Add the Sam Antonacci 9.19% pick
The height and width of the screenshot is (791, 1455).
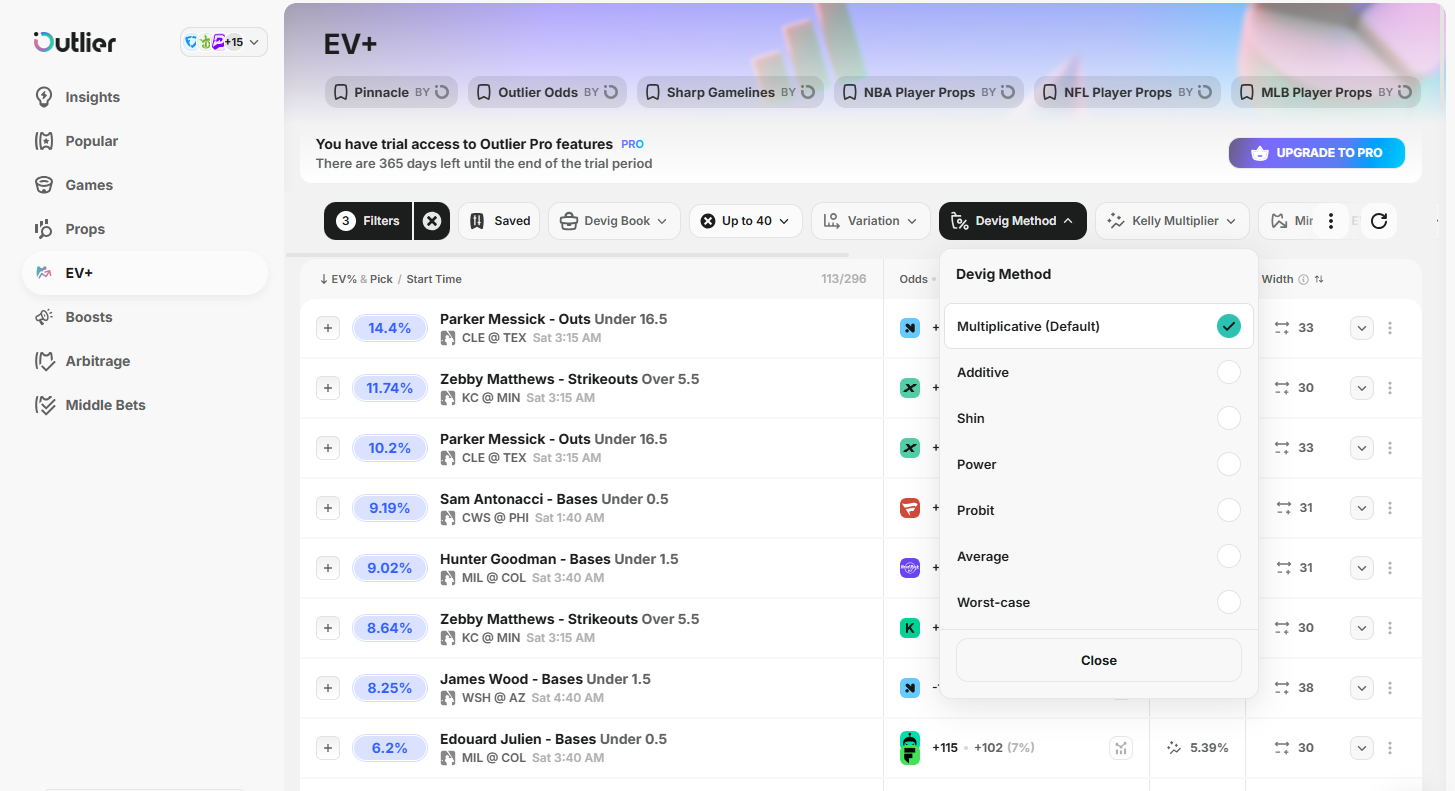pyautogui.click(x=328, y=508)
